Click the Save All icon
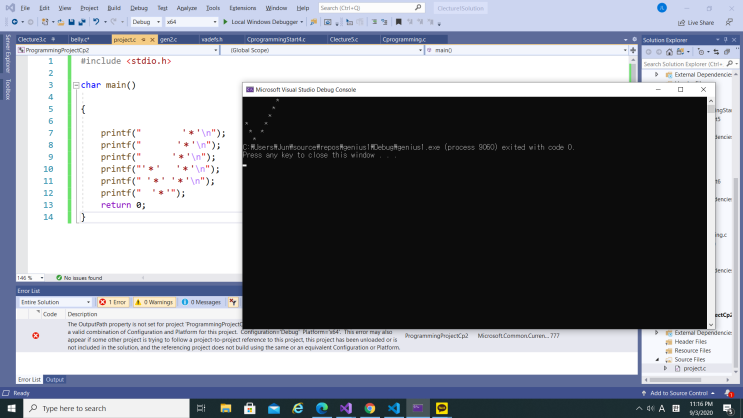The width and height of the screenshot is (743, 418). tap(82, 22)
